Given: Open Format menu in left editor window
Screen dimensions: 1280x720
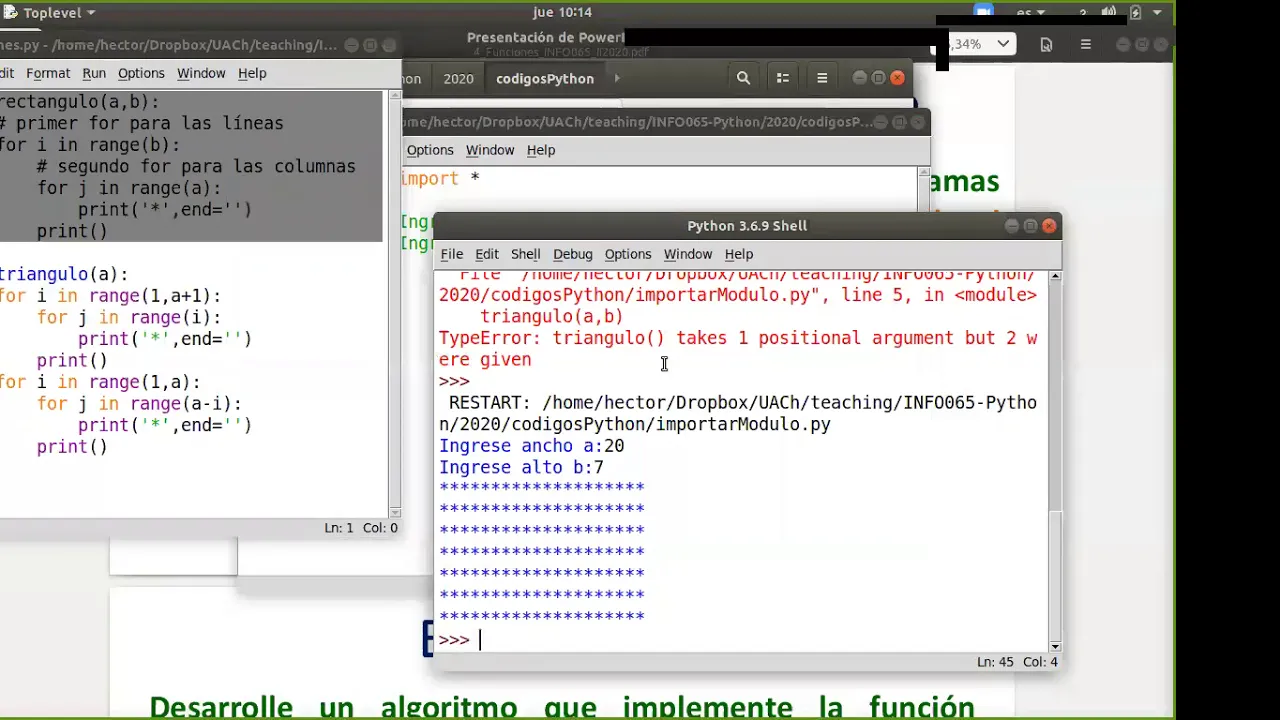Looking at the screenshot, I should click(48, 73).
